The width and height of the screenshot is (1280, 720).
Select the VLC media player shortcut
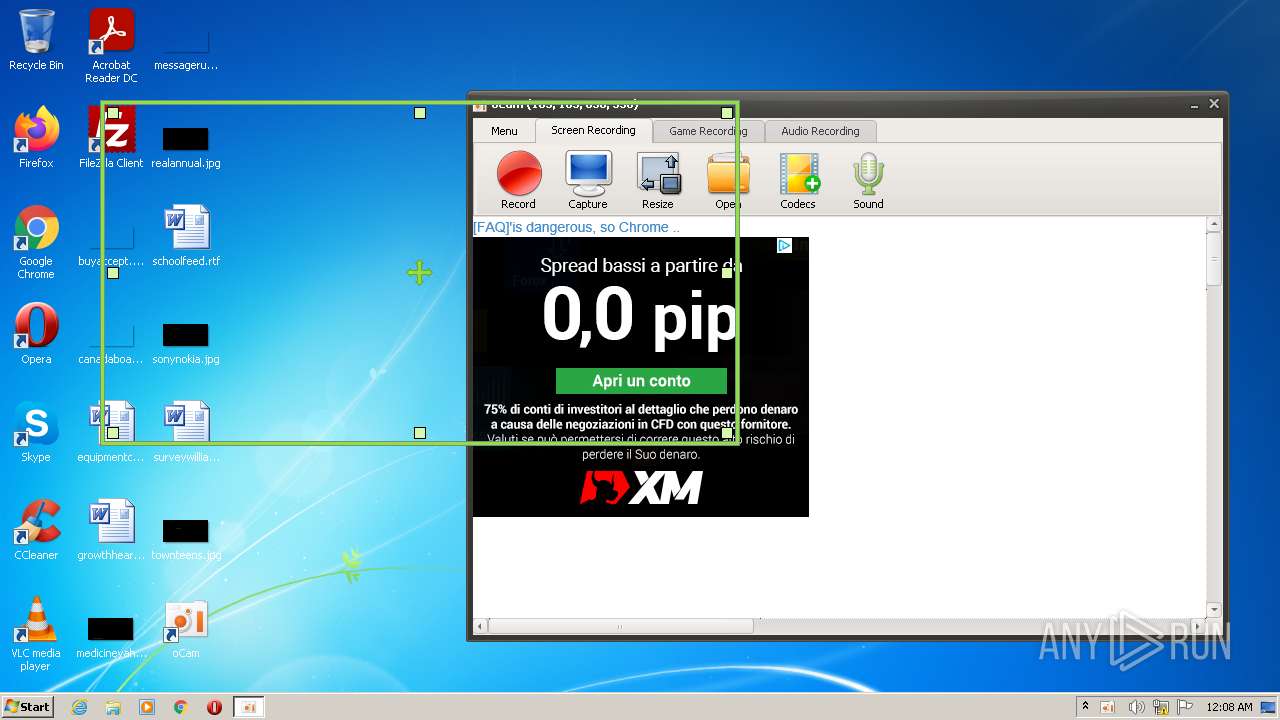pyautogui.click(x=36, y=634)
